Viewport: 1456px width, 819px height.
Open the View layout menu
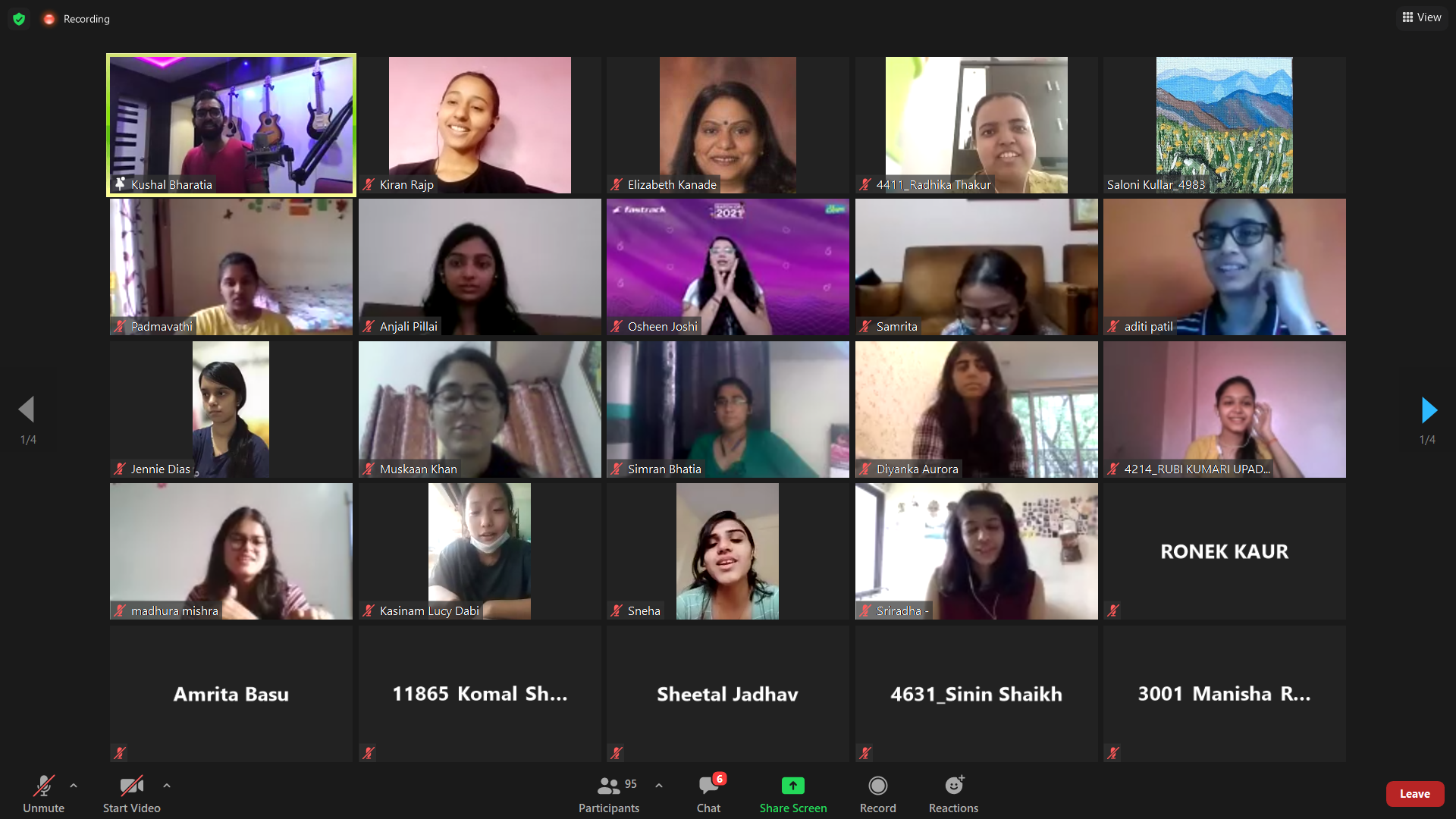coord(1422,17)
